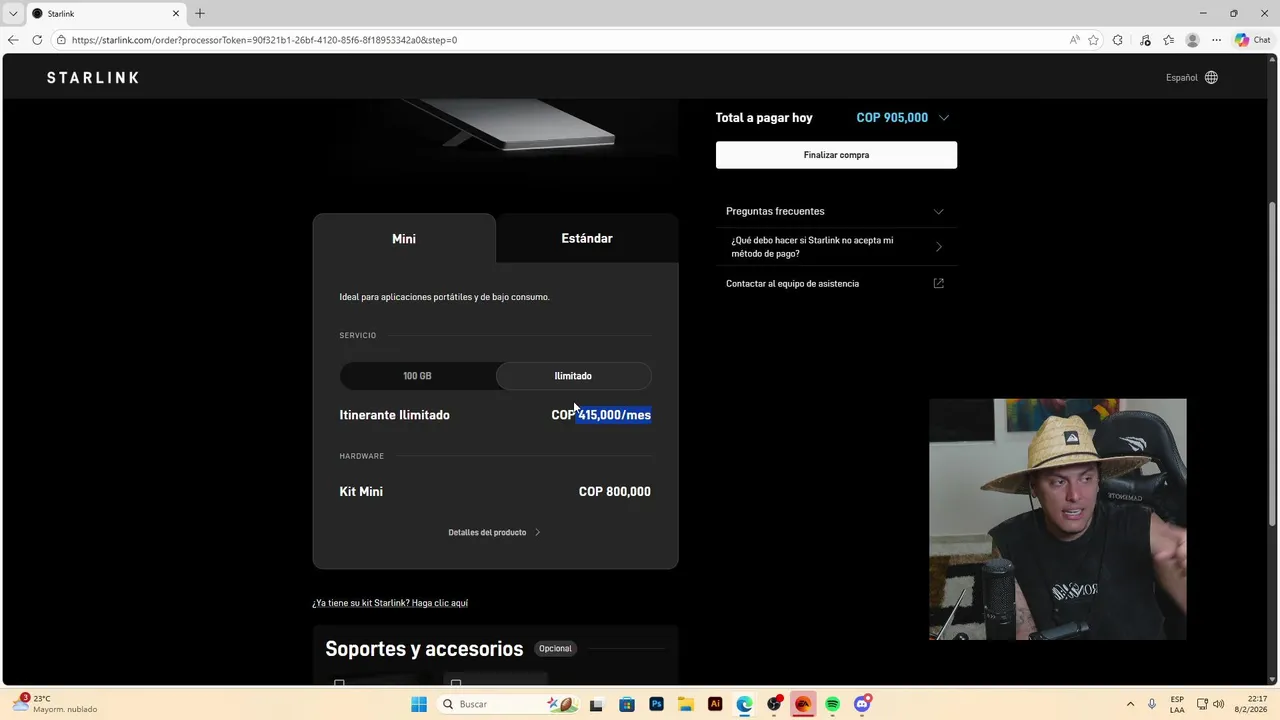1280x720 pixels.
Task: Click the taskbar microphone icon
Action: pyautogui.click(x=1152, y=704)
